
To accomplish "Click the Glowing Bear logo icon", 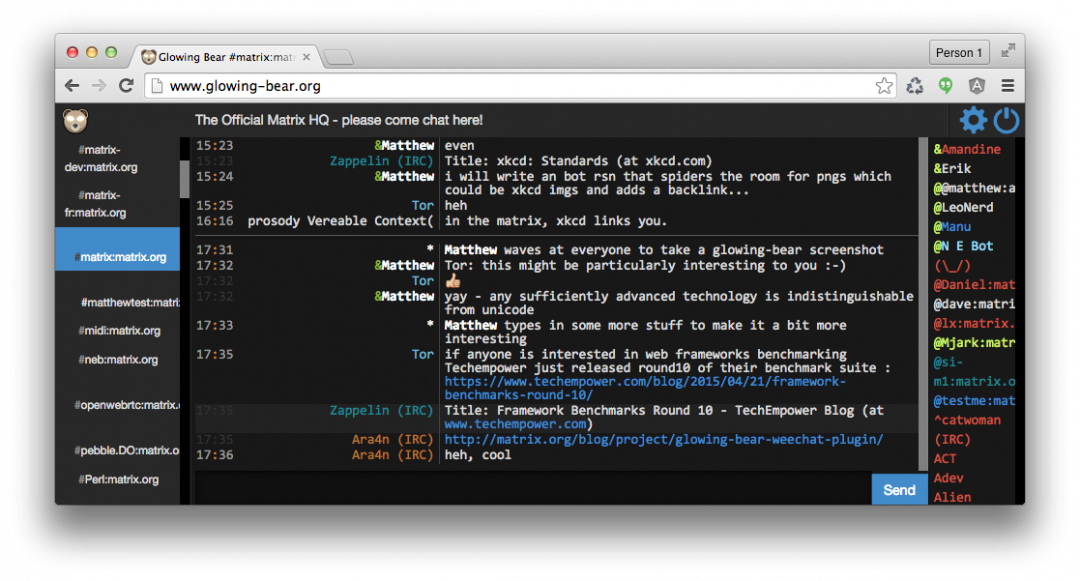I will click(x=76, y=120).
